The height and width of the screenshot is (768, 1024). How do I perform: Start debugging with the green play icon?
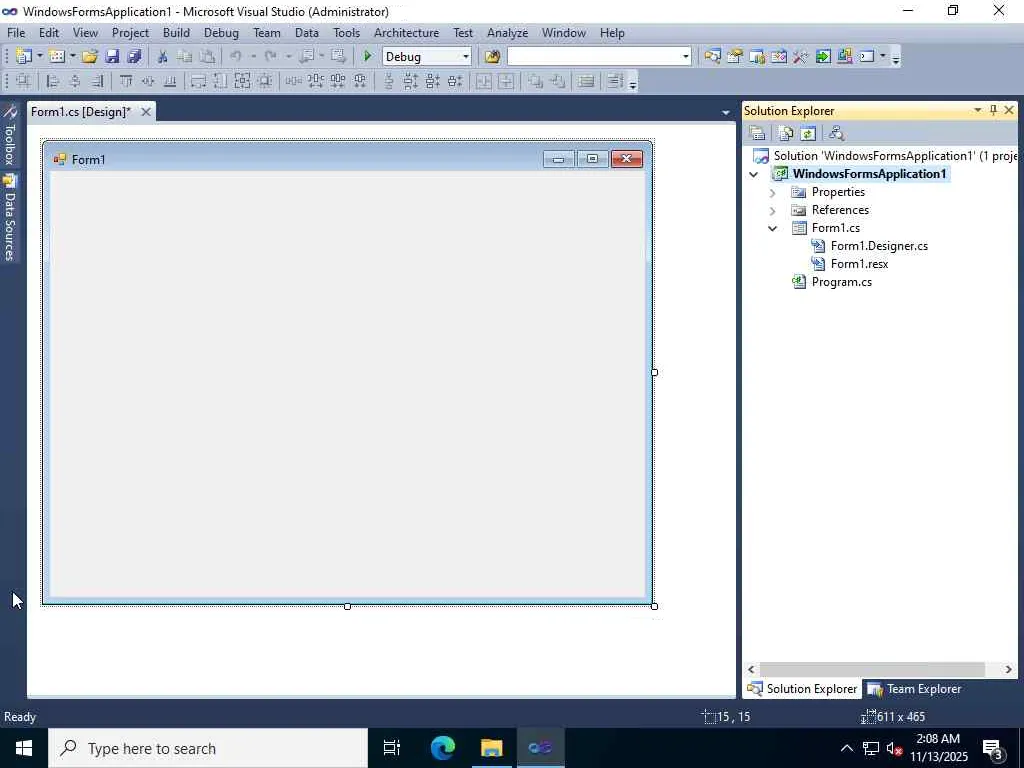pos(368,56)
